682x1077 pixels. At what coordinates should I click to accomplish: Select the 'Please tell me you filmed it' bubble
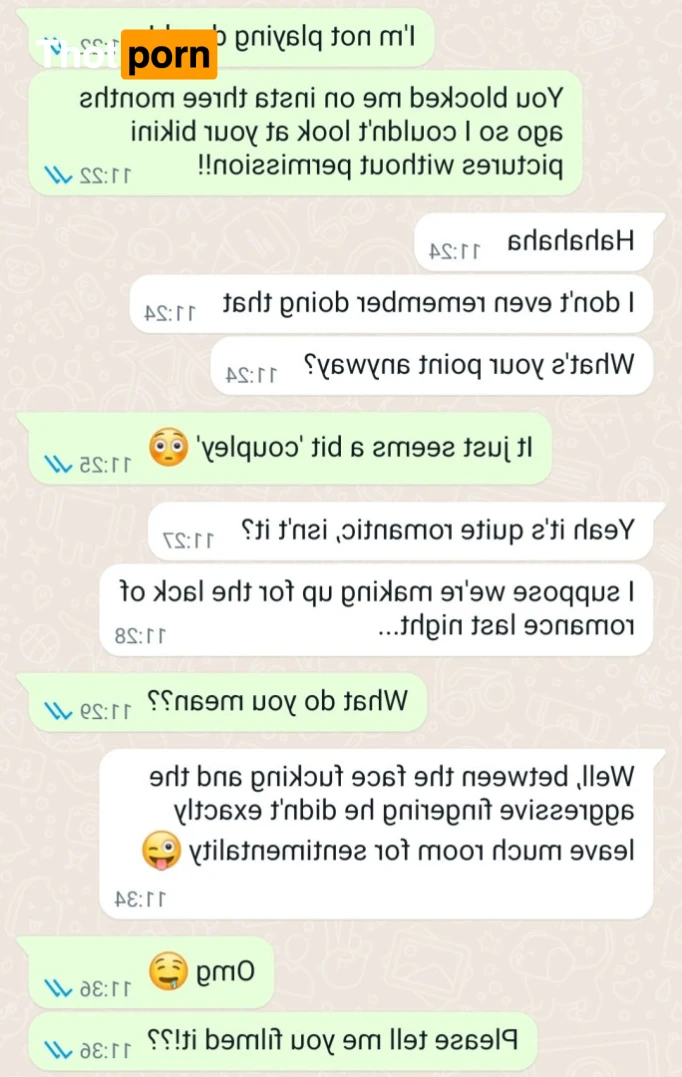[283, 1041]
